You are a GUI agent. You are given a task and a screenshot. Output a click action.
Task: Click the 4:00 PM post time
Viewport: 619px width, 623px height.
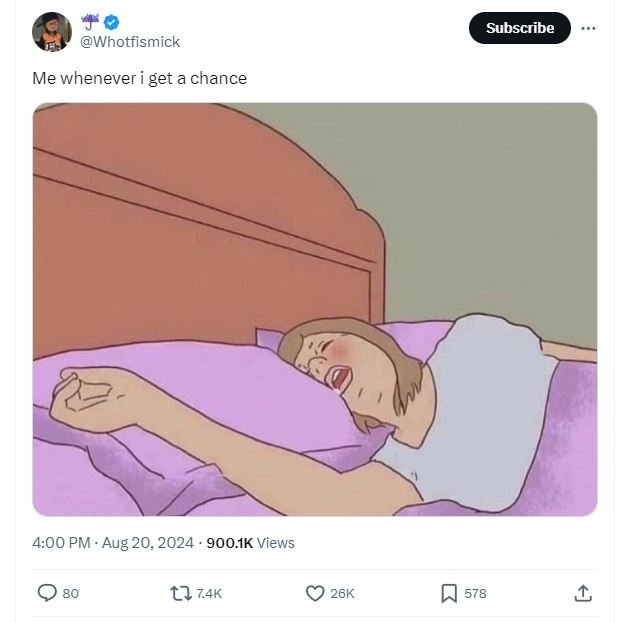pos(62,542)
